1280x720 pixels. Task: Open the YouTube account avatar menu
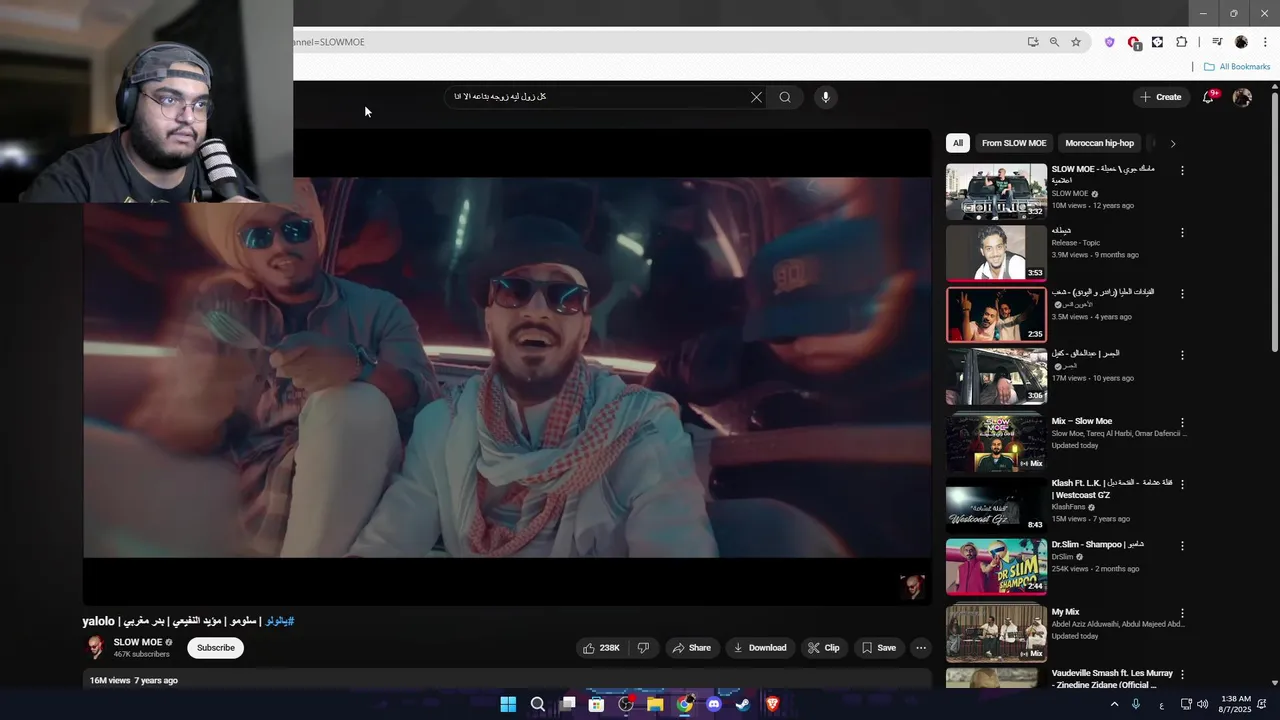pos(1242,97)
